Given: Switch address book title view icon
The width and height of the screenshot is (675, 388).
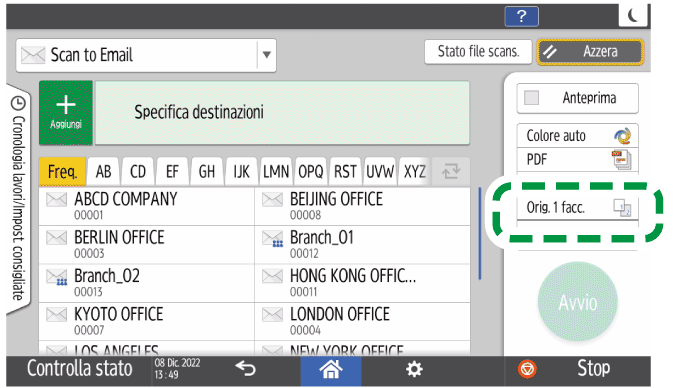Looking at the screenshot, I should click(451, 171).
